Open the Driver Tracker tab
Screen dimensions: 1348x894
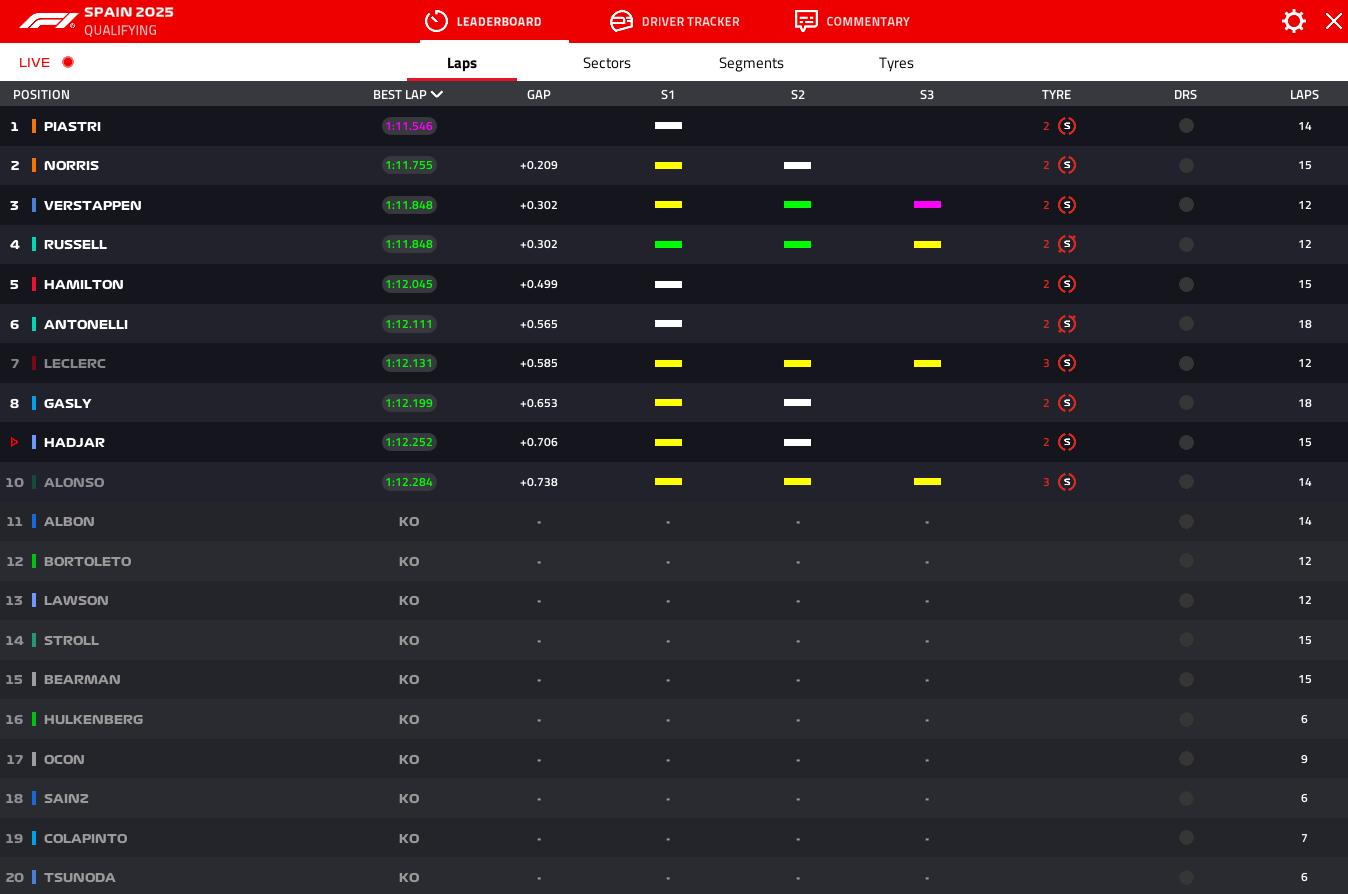click(x=675, y=21)
